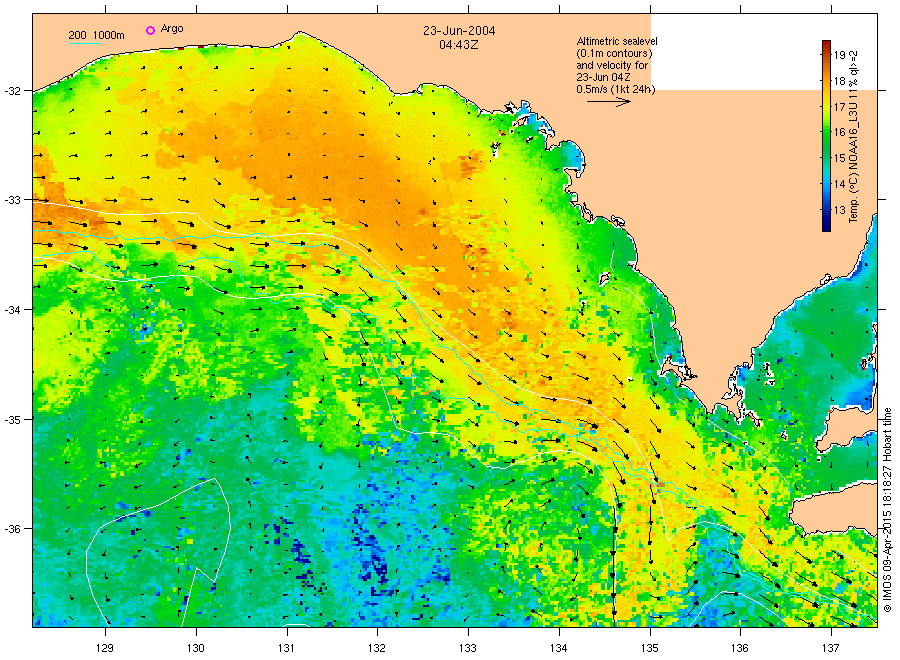Click the cyan depth contour legend line
The height and width of the screenshot is (660, 900).
[x=84, y=43]
